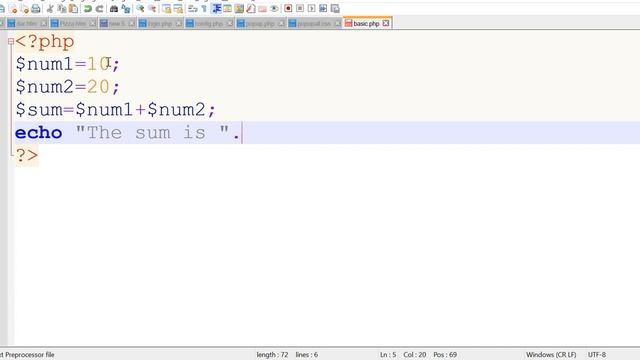Toggle the highlighted Indent Guide icon
640x360 pixels.
point(216,9)
